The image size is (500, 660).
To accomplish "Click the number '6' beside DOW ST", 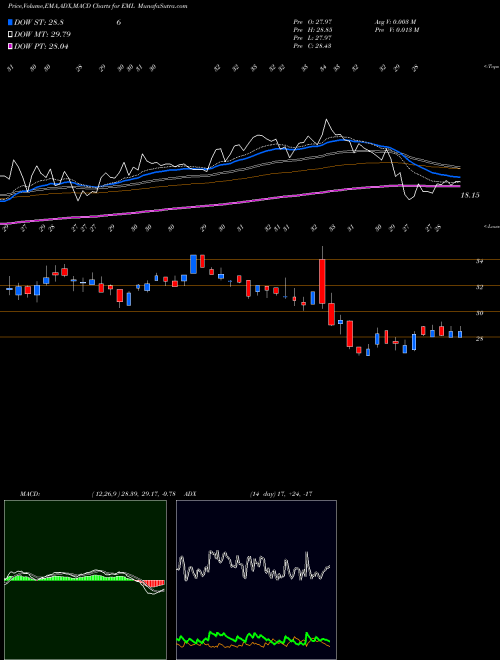I will [x=119, y=22].
